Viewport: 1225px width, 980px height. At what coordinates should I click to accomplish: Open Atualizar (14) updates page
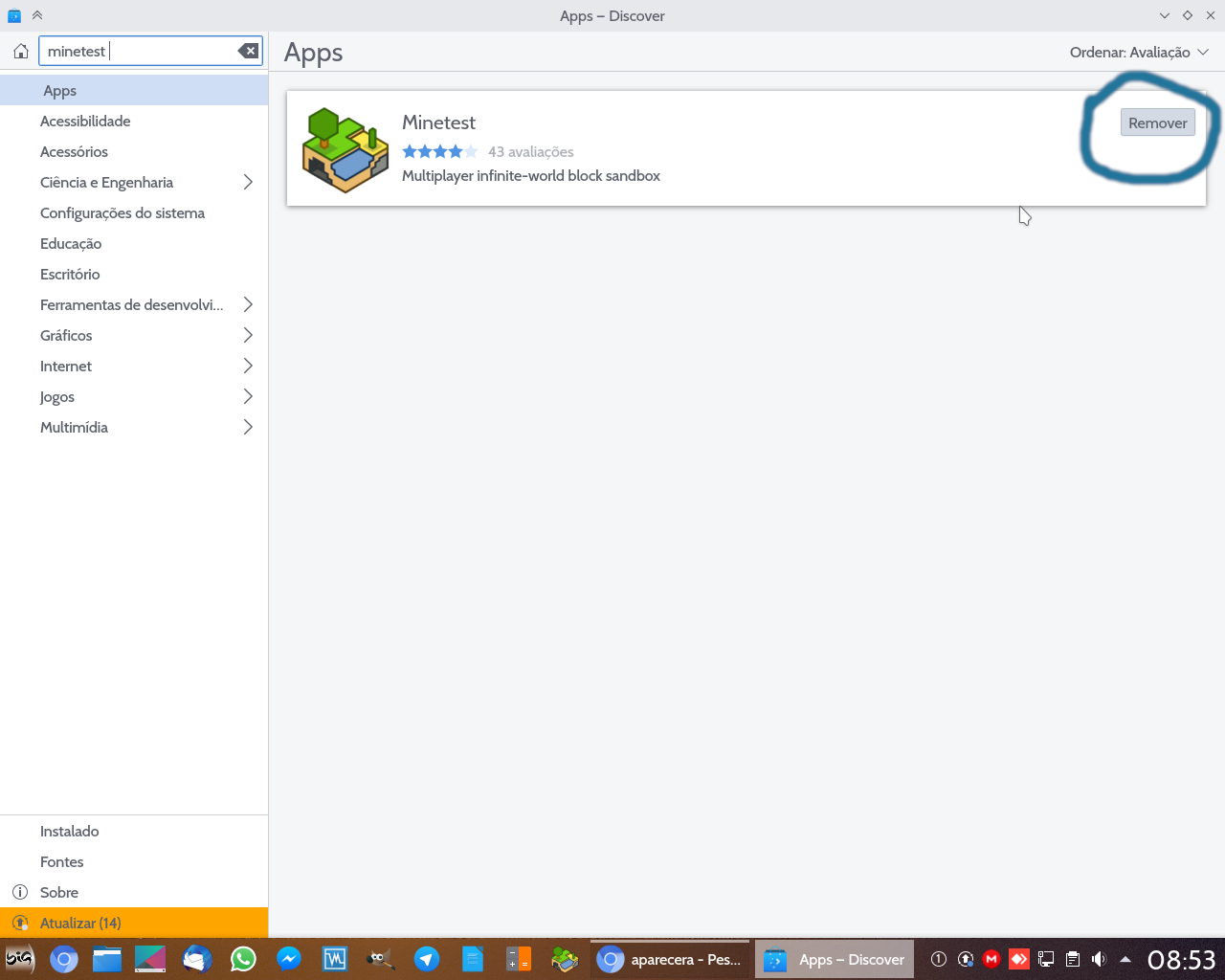[134, 923]
